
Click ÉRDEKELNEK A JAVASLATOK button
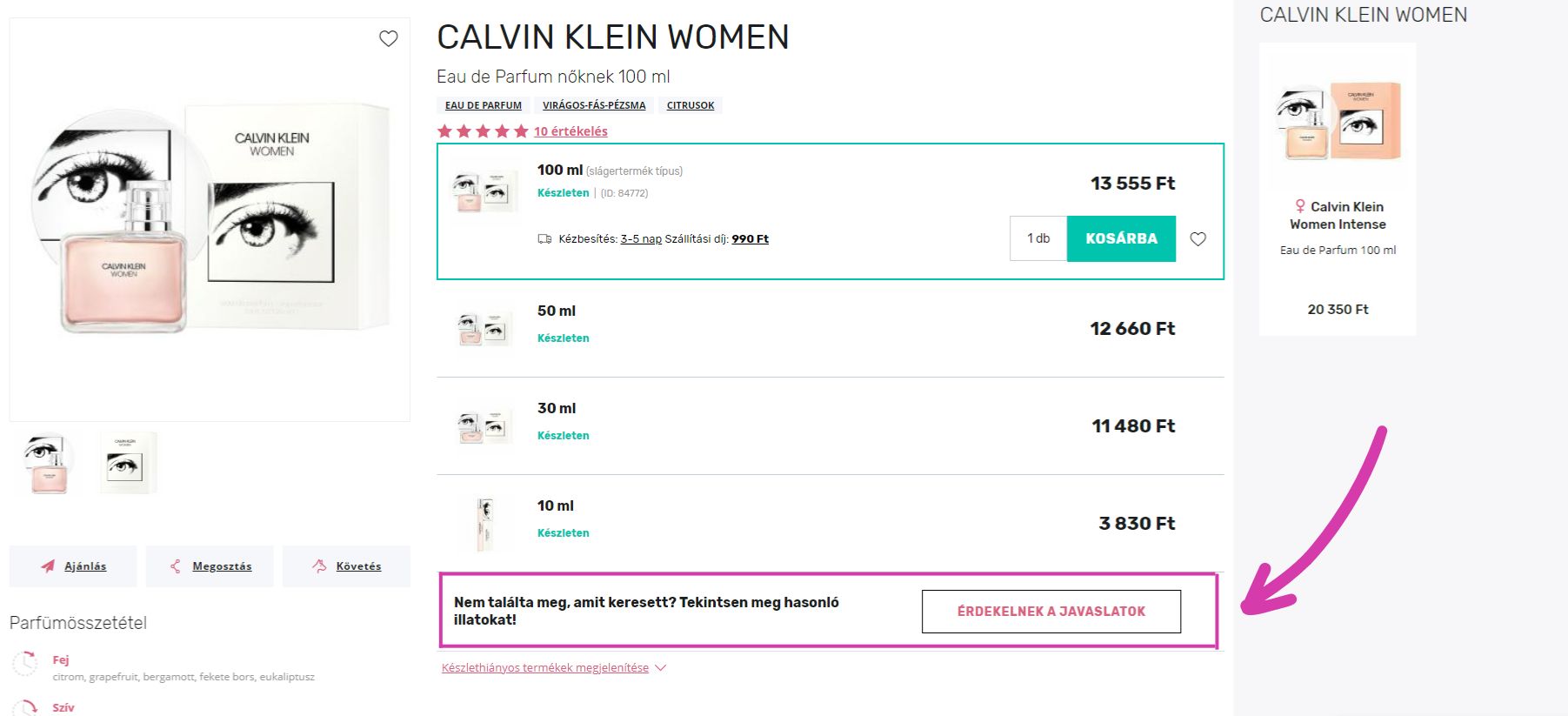coord(1051,612)
